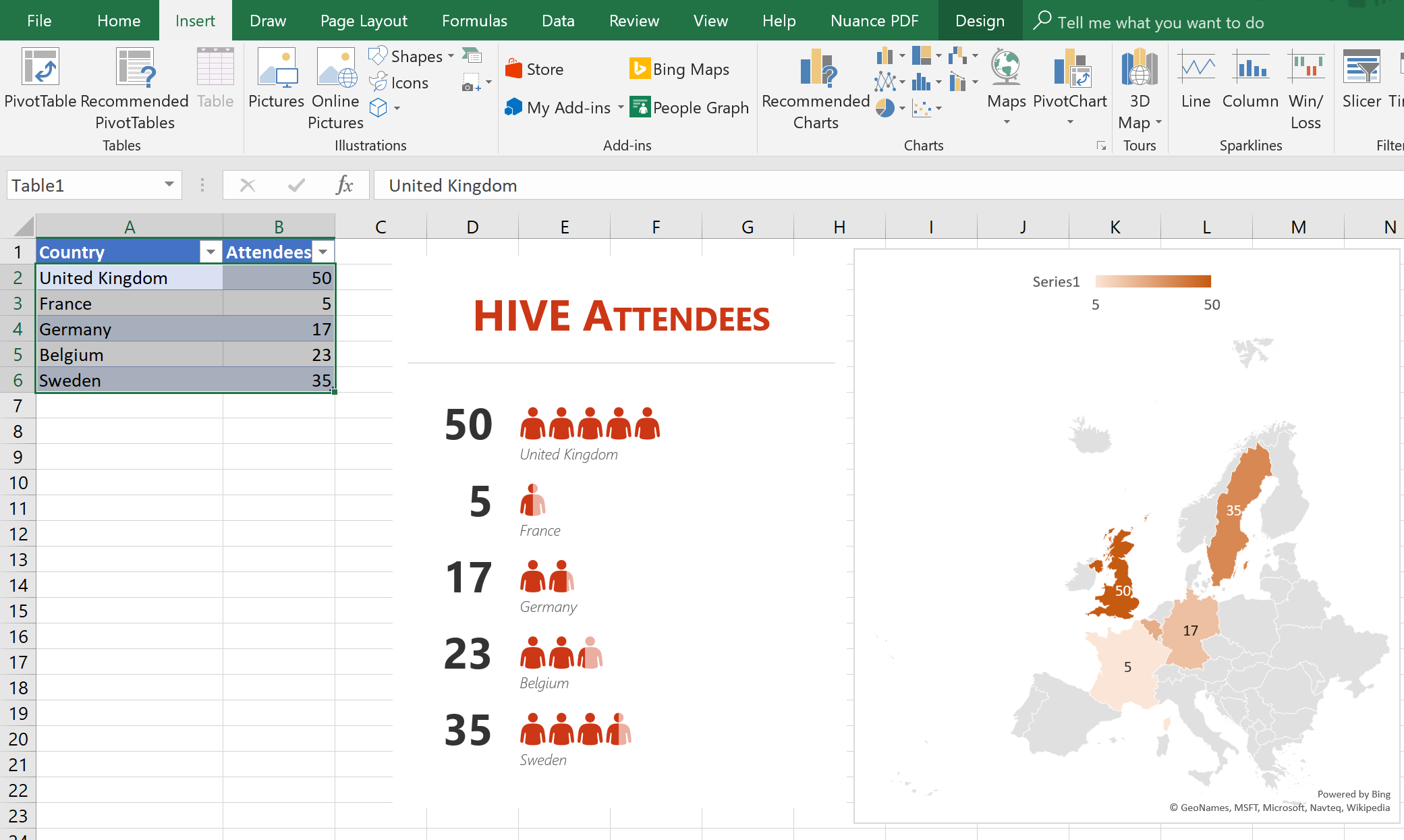Open the File tab

[x=39, y=21]
